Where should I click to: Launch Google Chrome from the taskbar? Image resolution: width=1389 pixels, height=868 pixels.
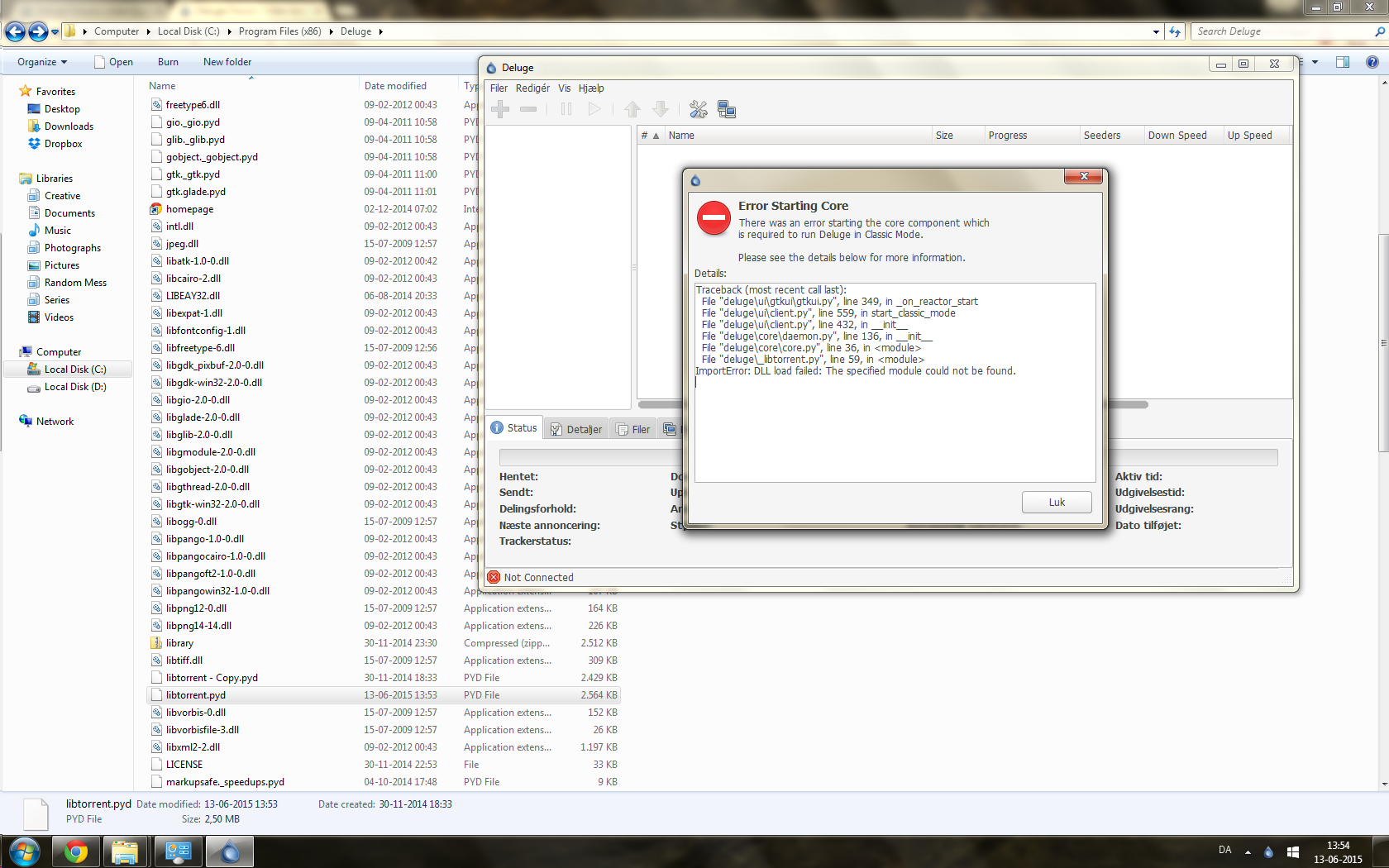[76, 851]
